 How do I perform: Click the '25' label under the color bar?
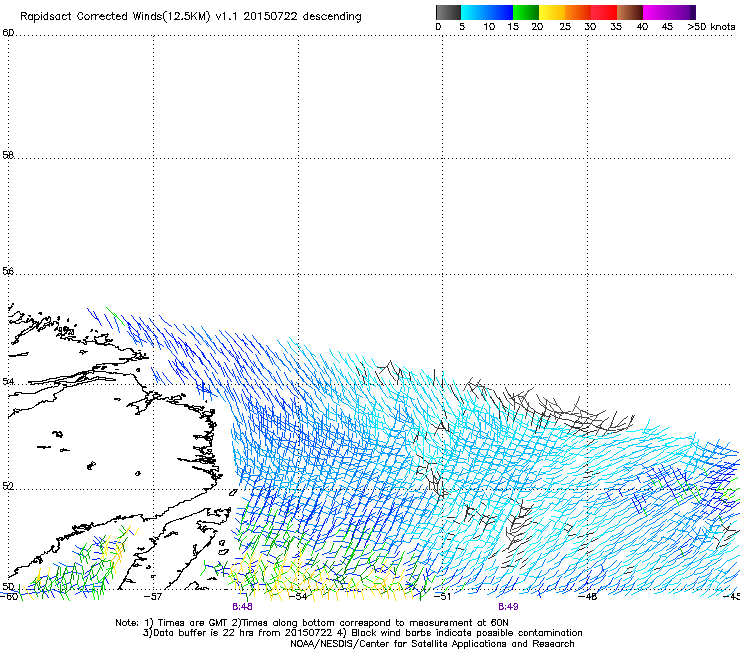(565, 27)
